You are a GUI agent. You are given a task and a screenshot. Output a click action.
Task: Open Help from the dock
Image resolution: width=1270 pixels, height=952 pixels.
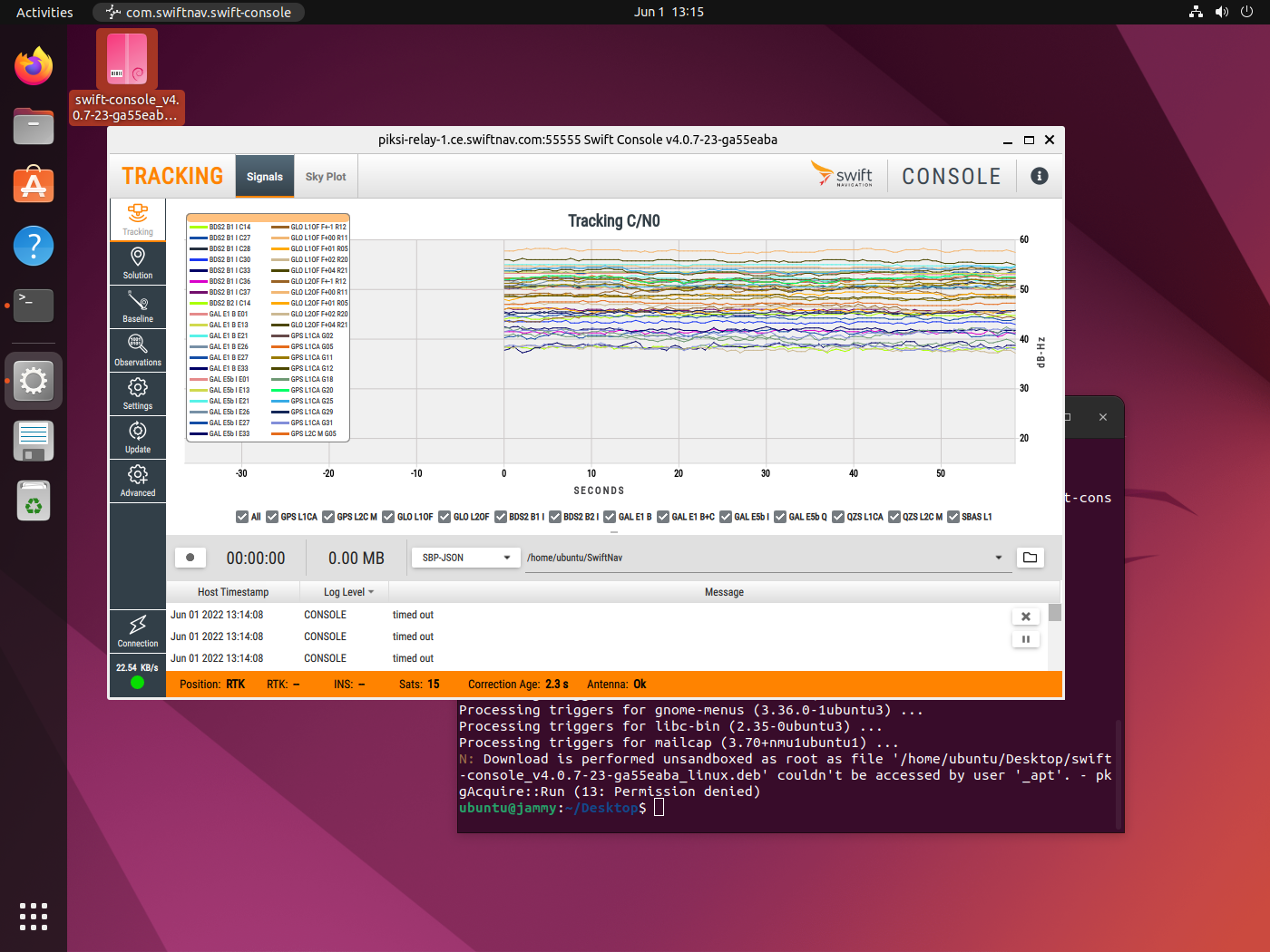tap(34, 246)
